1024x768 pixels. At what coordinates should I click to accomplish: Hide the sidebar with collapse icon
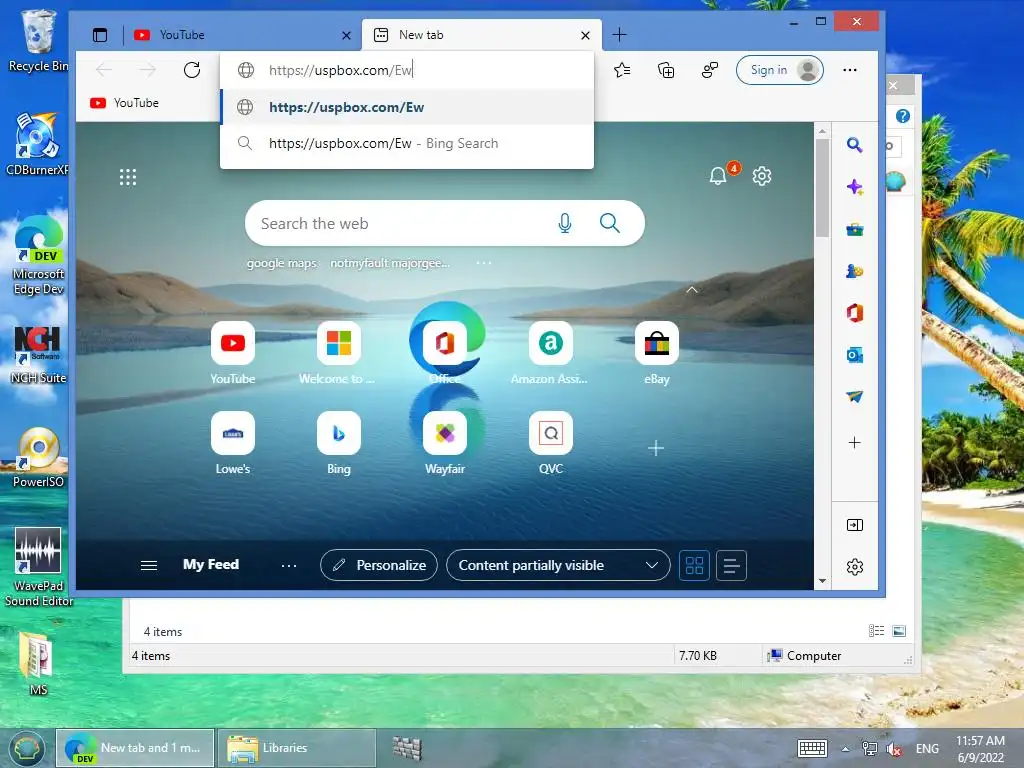point(854,525)
